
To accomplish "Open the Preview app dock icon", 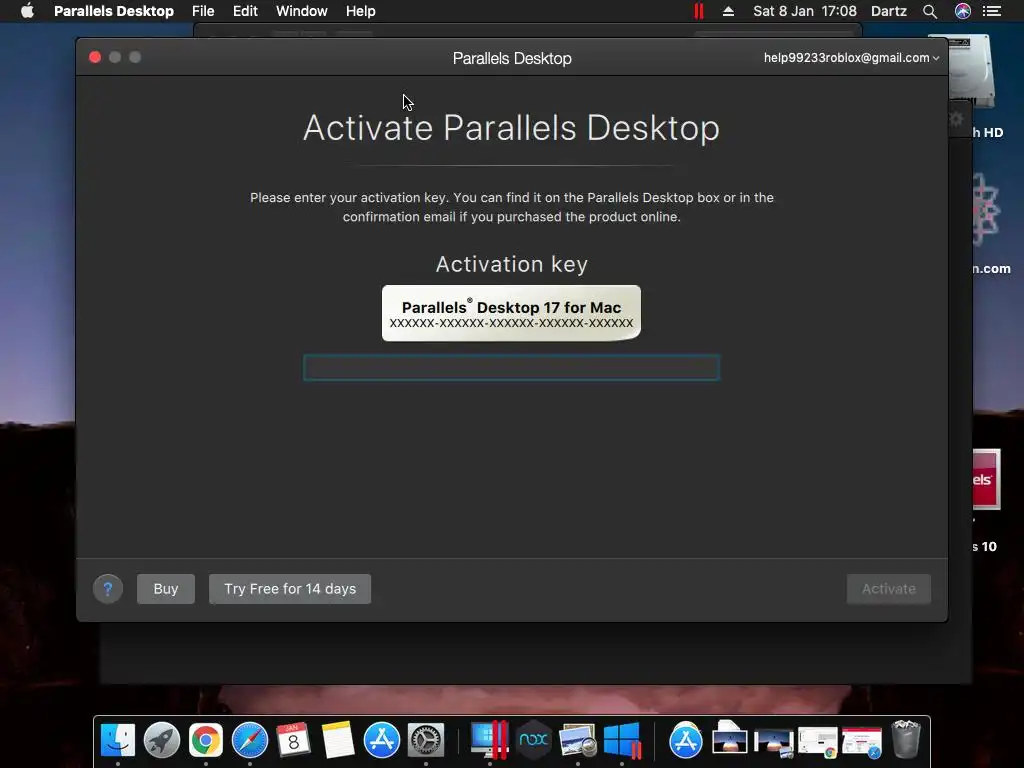I will pos(577,740).
